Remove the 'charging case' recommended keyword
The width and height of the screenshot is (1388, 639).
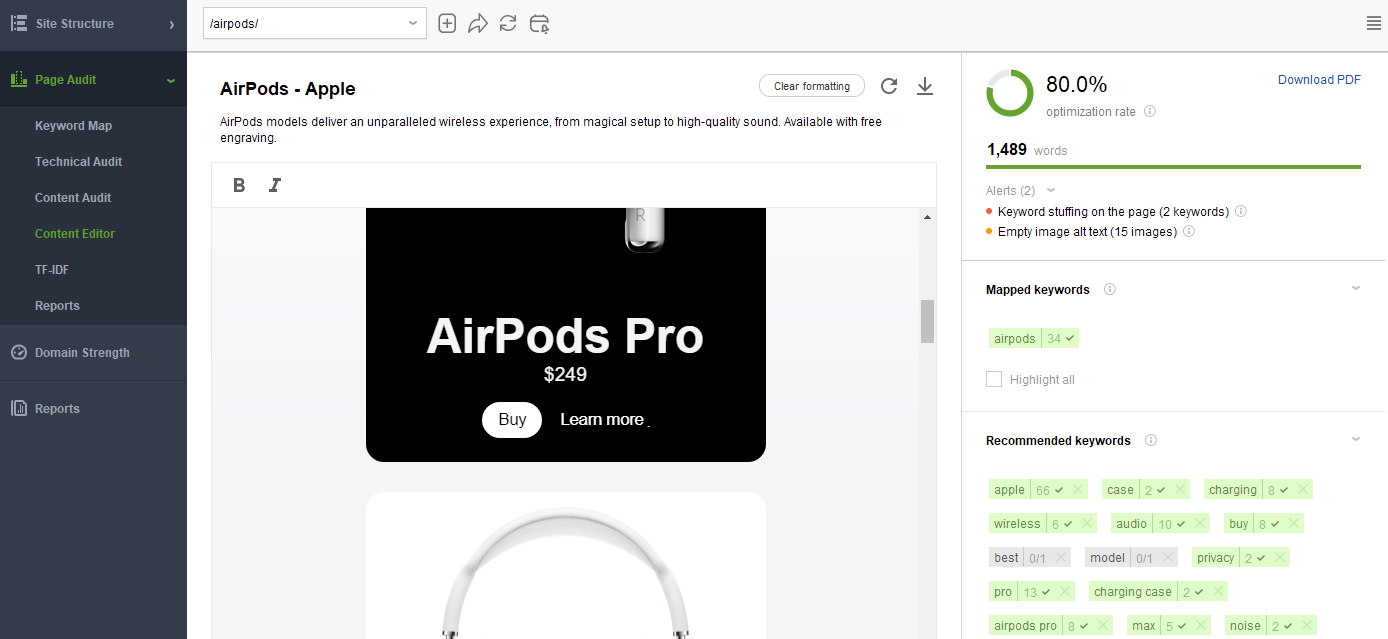[1218, 592]
